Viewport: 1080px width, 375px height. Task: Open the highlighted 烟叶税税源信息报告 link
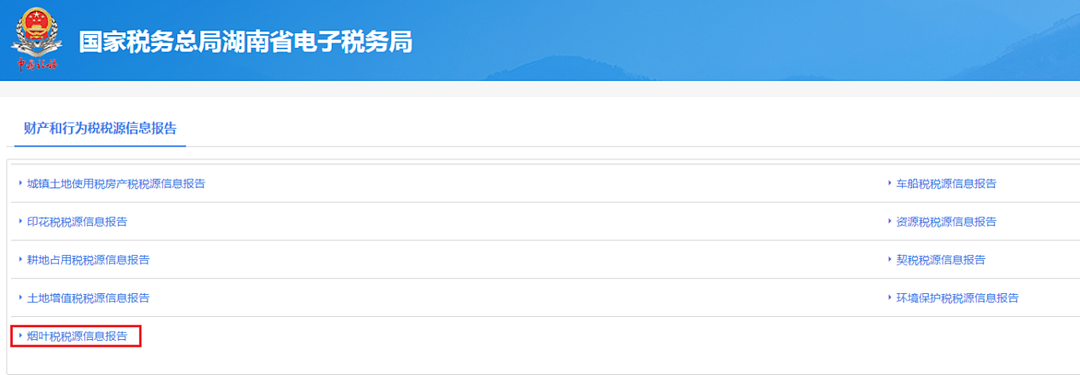click(77, 336)
